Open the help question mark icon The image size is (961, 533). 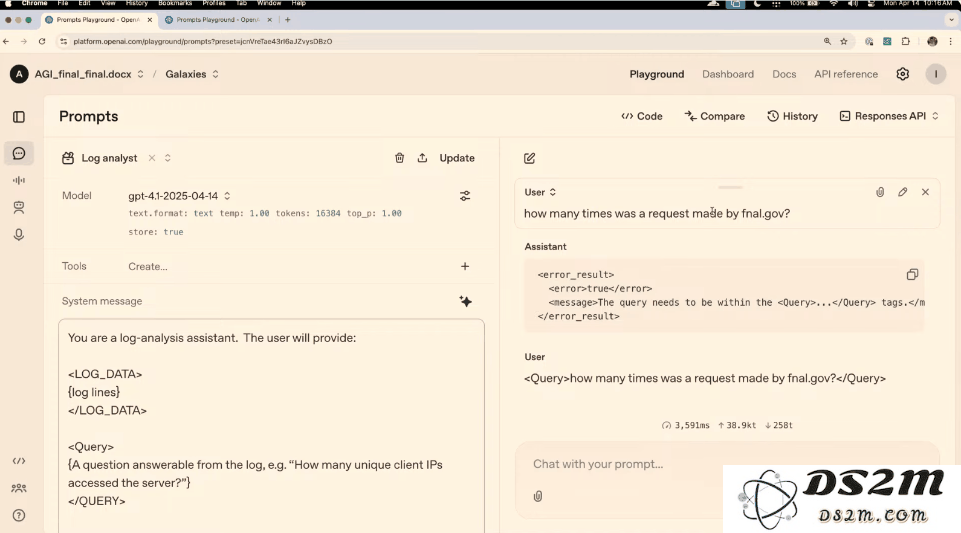(19, 515)
